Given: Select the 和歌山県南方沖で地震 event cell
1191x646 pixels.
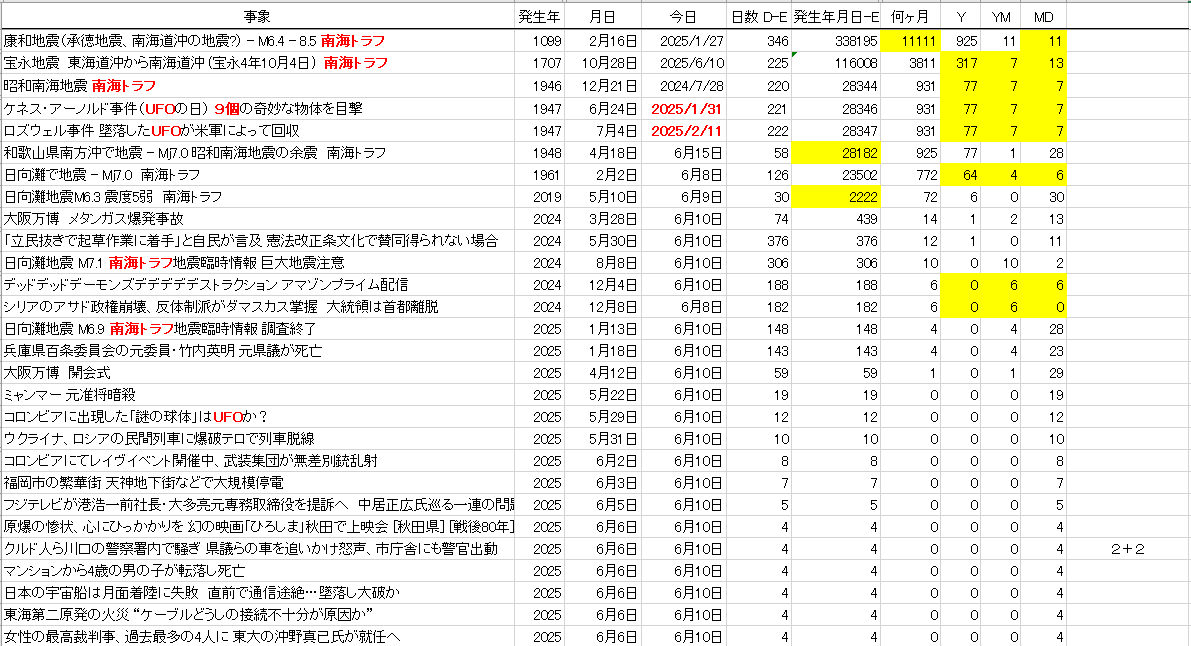Looking at the screenshot, I should coord(257,153).
